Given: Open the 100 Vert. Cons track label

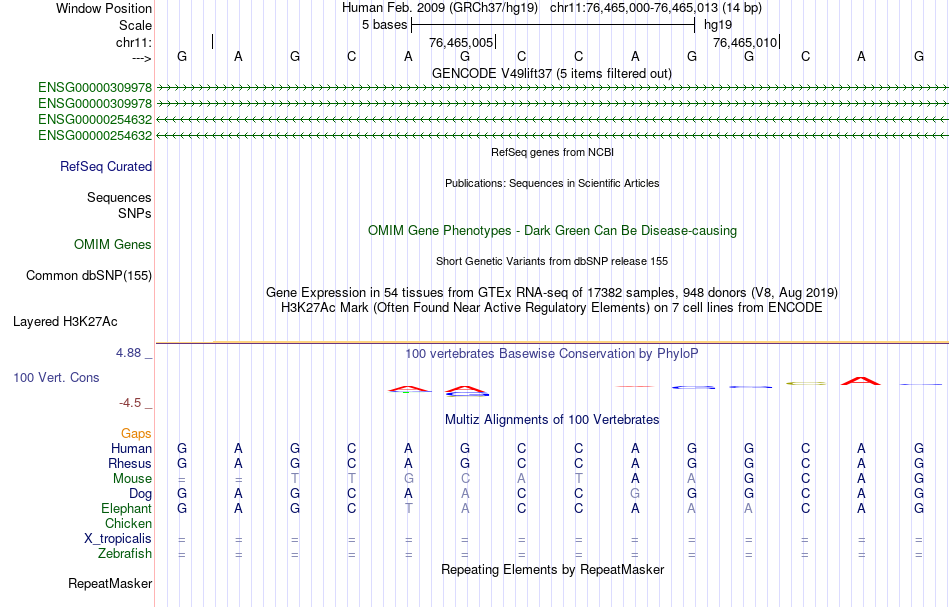Looking at the screenshot, I should point(56,377).
